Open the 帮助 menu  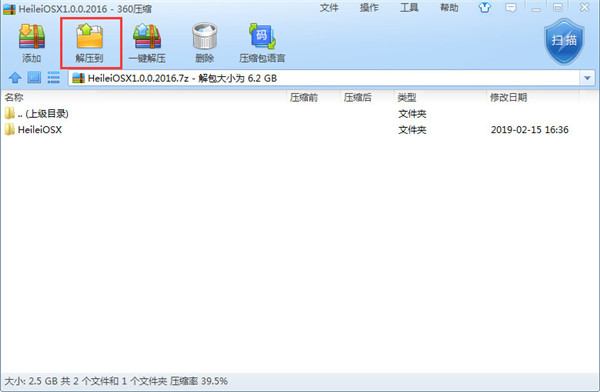pos(449,8)
